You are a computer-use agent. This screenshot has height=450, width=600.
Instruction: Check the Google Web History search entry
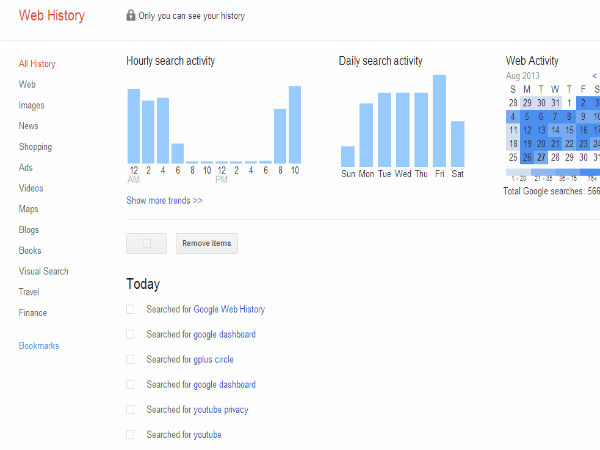130,310
